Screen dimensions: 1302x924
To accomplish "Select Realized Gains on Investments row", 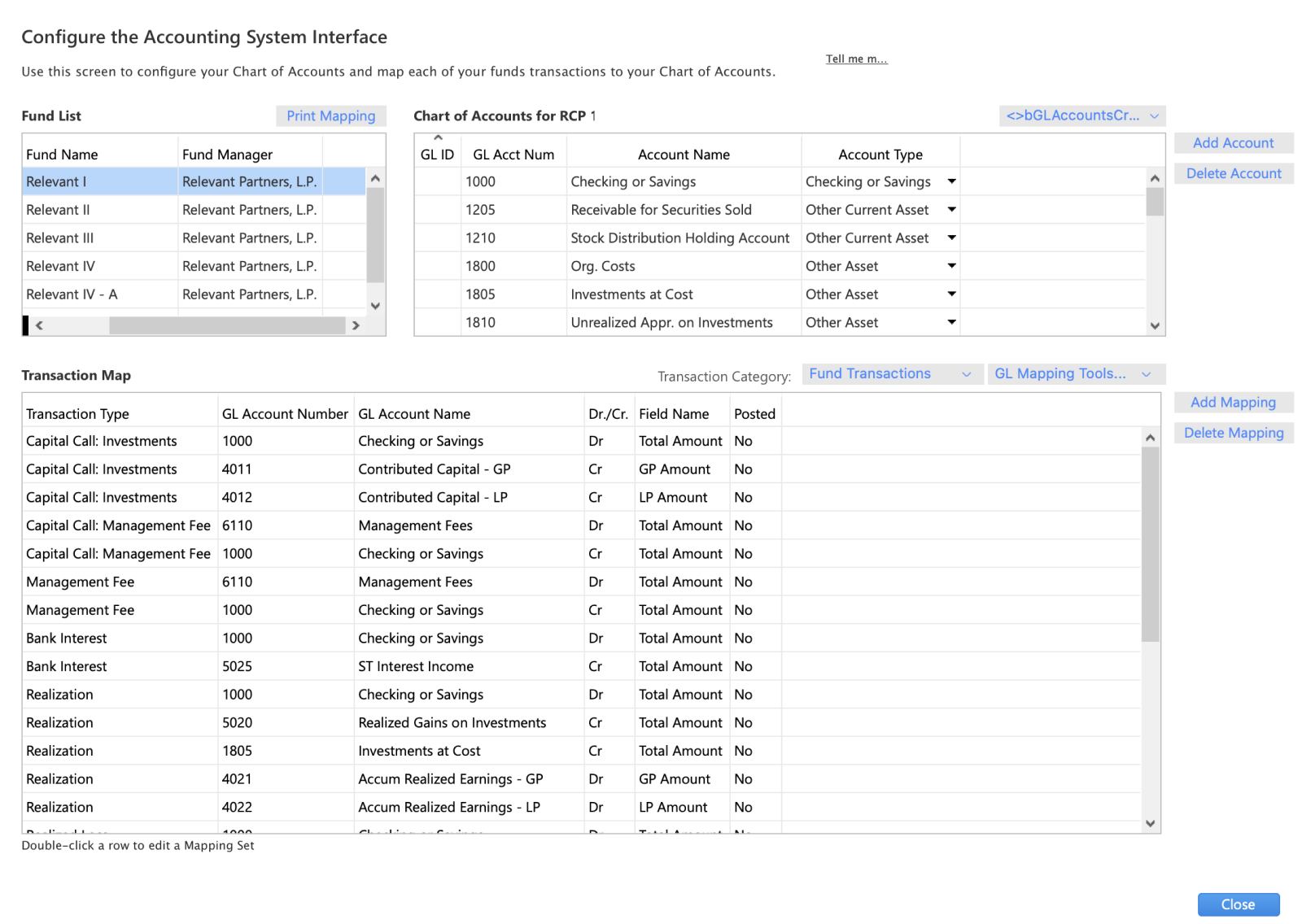I will [x=581, y=722].
